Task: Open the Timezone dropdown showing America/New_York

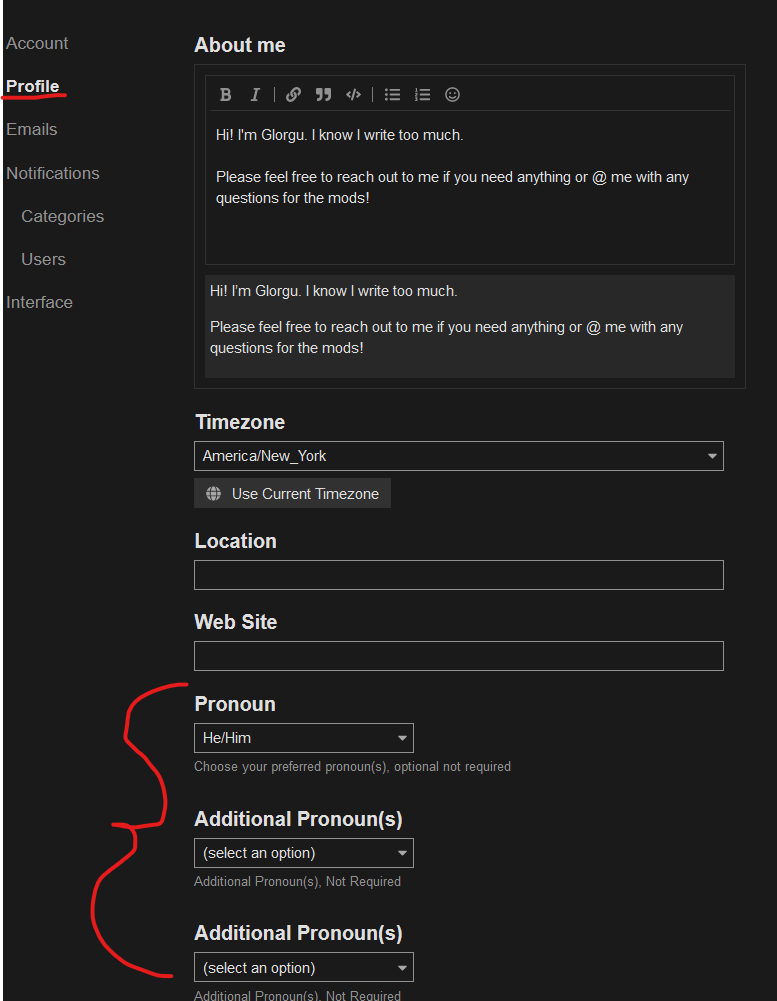Action: (458, 456)
